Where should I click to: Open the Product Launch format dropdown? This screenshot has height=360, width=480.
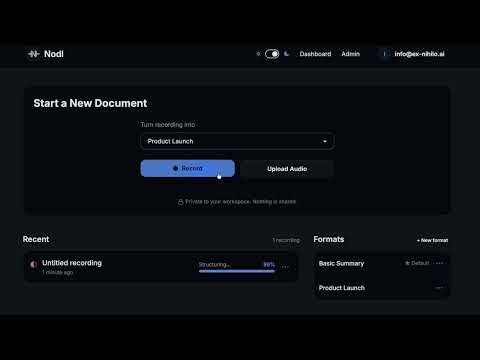(237, 141)
